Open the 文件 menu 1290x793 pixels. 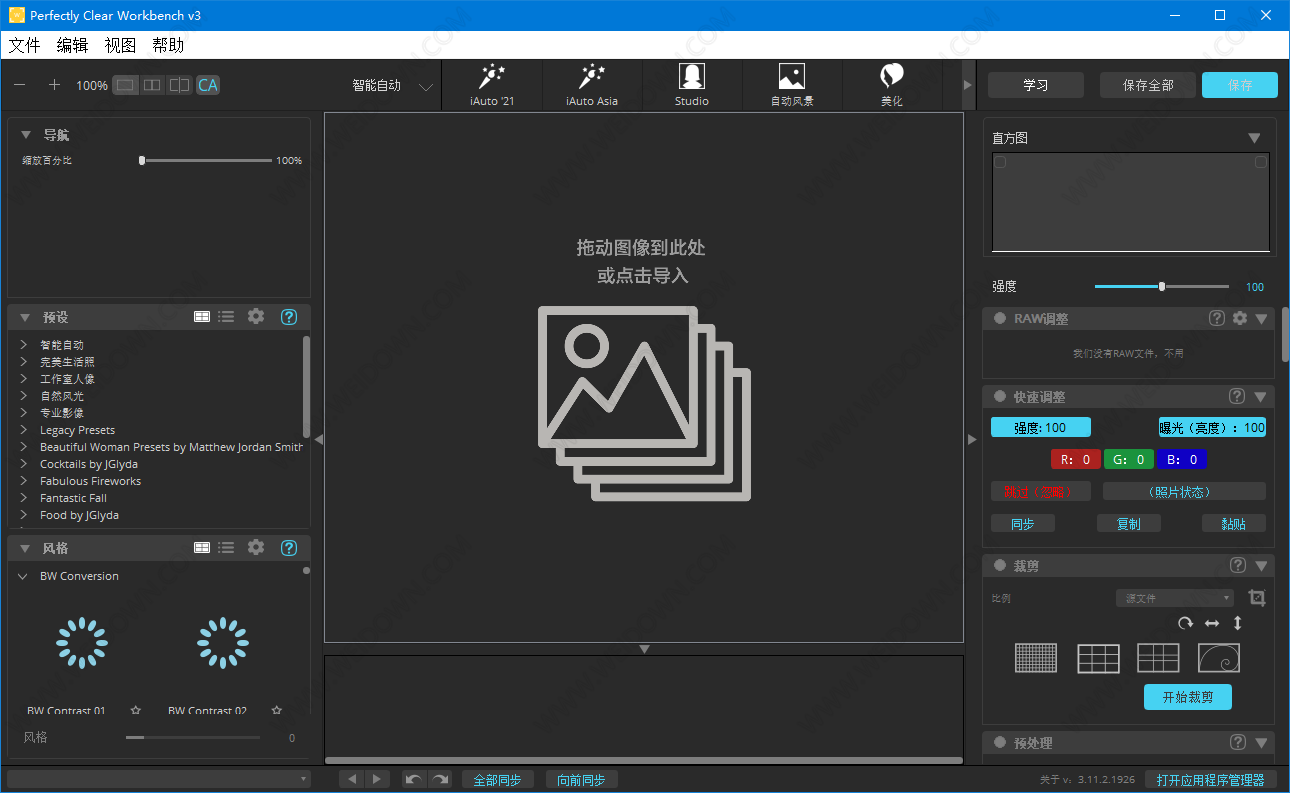(24, 45)
